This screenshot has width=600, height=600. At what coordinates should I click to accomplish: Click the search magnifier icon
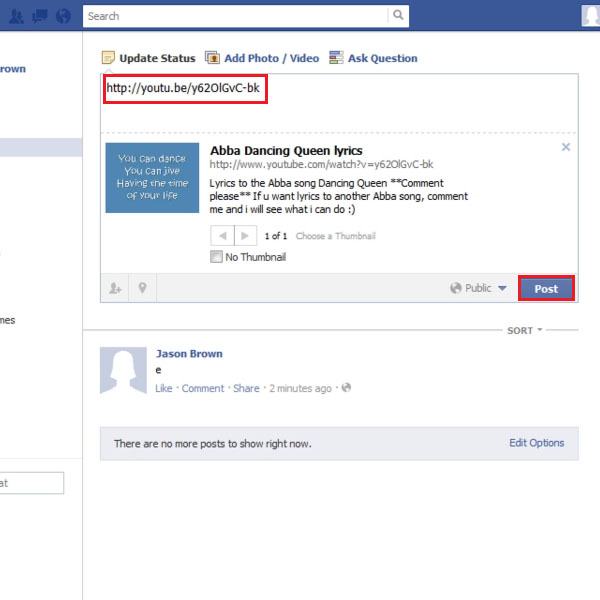pyautogui.click(x=398, y=15)
